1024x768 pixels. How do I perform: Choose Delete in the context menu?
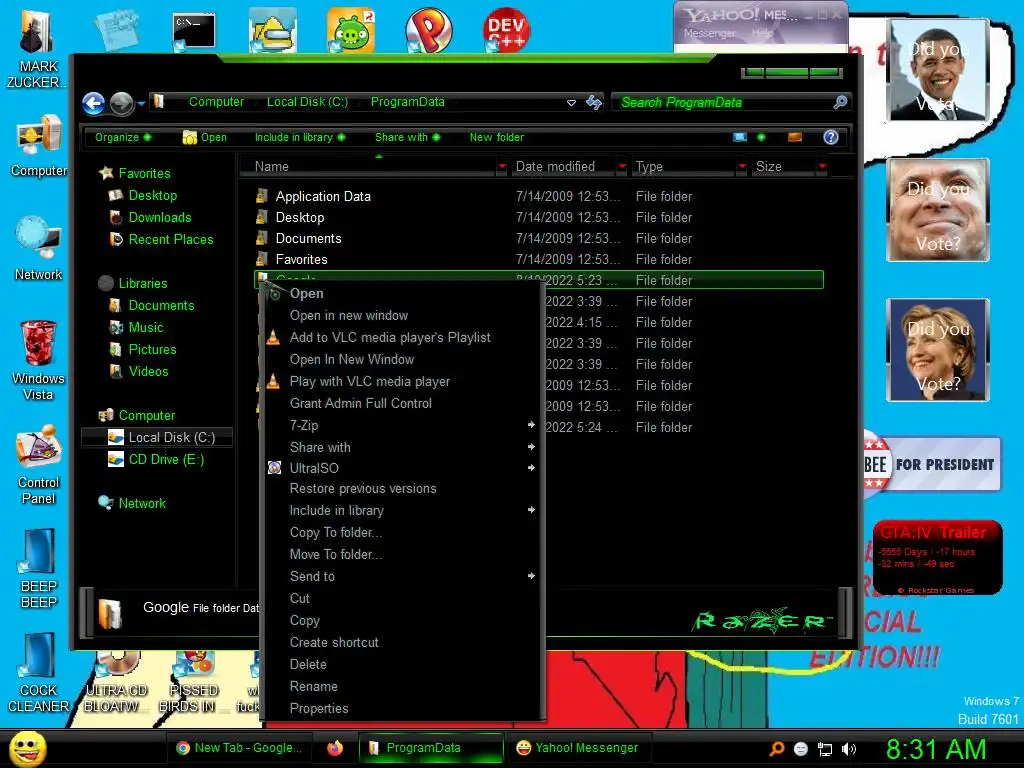click(402, 664)
